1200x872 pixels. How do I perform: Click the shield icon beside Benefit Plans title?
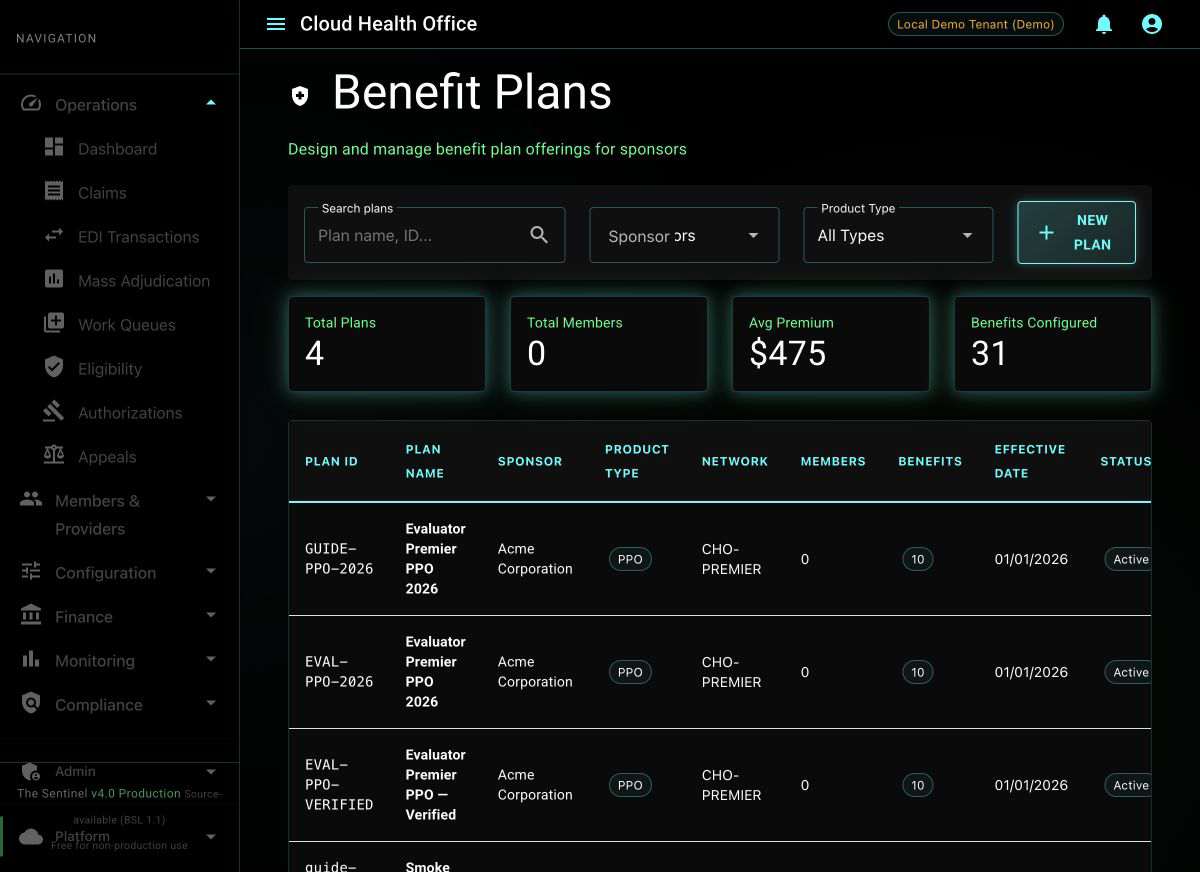[x=300, y=96]
